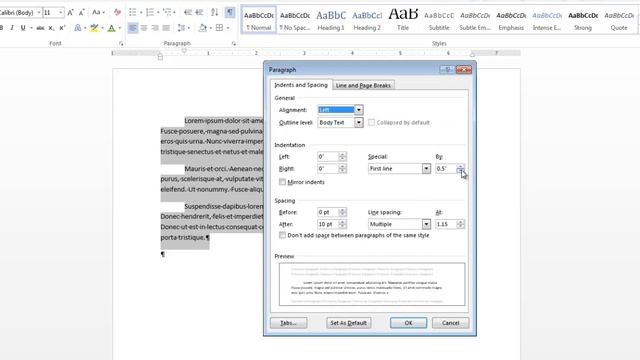Center the text from ribbon

tap(144, 28)
